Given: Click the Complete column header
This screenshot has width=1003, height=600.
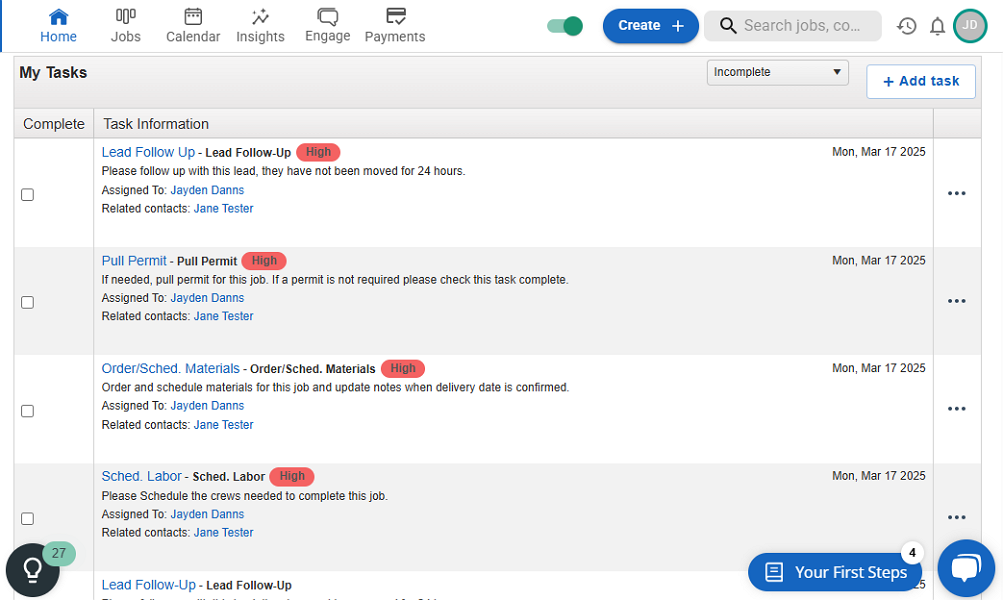Looking at the screenshot, I should (54, 124).
